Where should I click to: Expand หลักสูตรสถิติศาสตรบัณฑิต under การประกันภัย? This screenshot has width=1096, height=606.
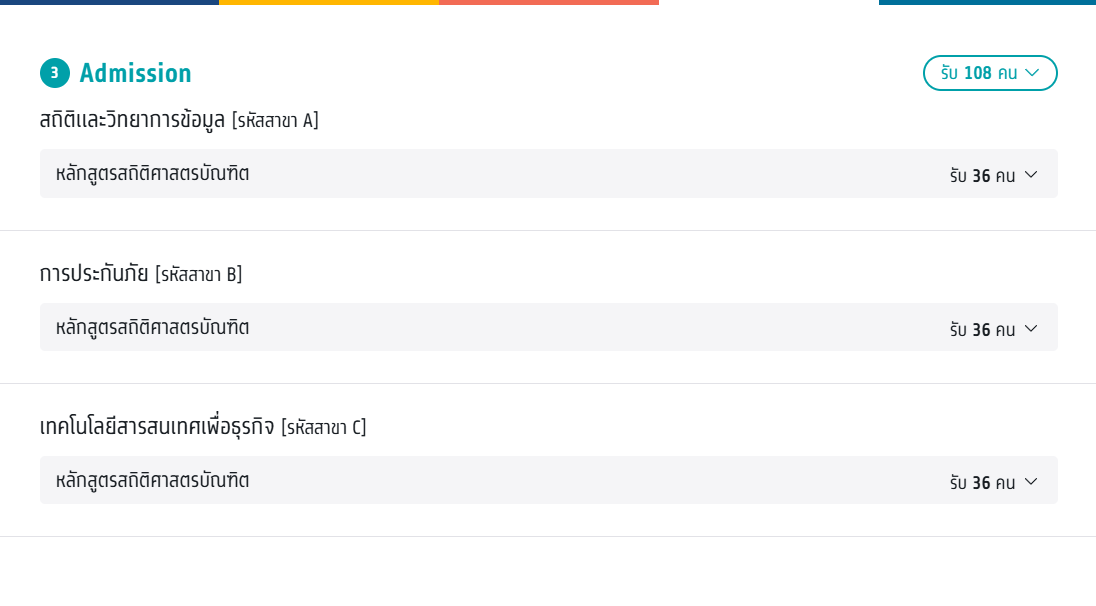(153, 327)
